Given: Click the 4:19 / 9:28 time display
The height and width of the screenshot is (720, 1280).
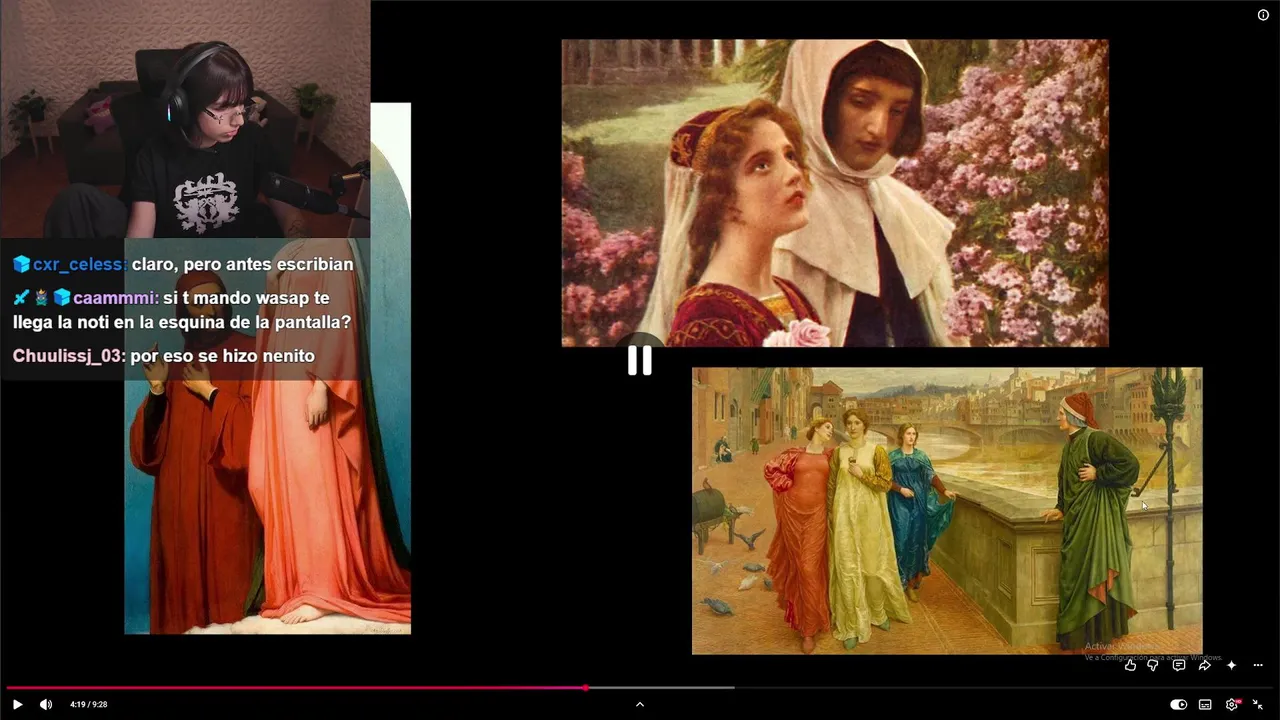Looking at the screenshot, I should point(88,704).
